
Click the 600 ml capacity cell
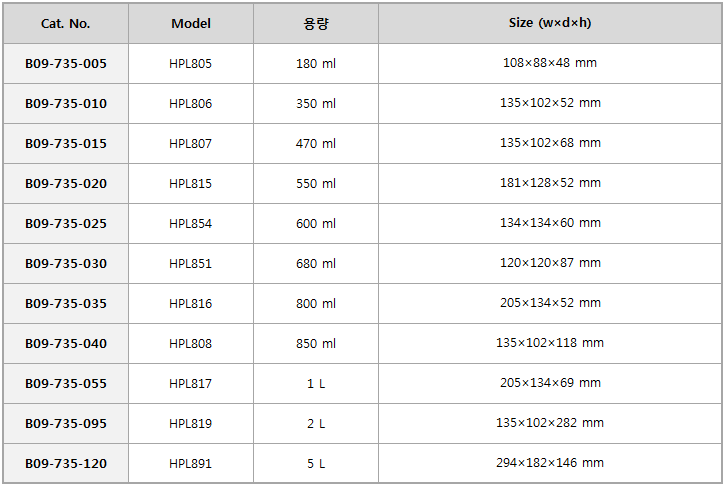click(x=316, y=224)
